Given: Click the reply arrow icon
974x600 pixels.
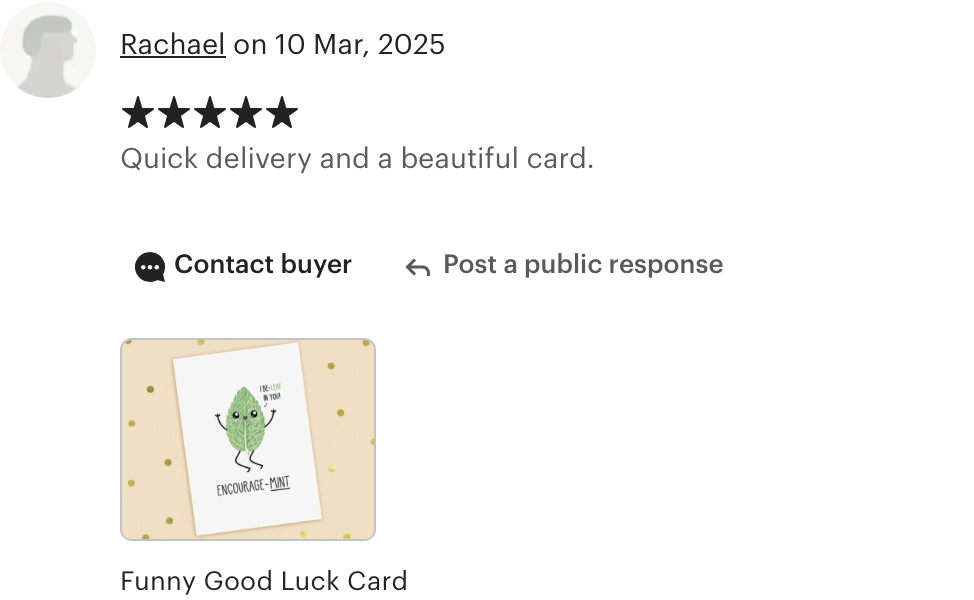Looking at the screenshot, I should click(x=418, y=267).
